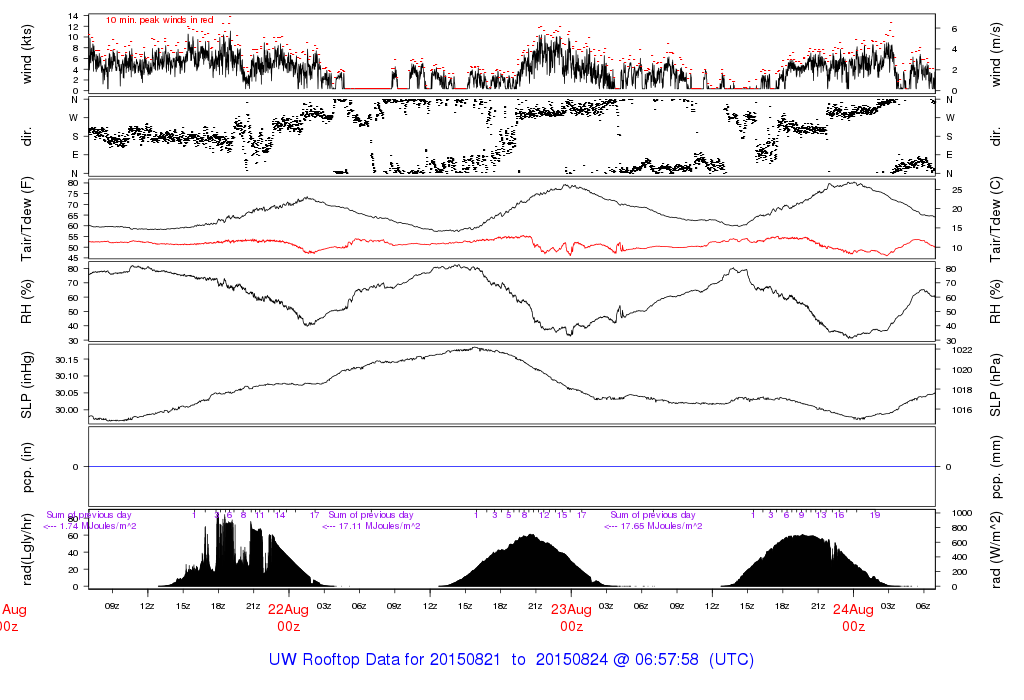Select the 'rad (W/m^2)' axis label
The image size is (1024, 700).
point(995,550)
